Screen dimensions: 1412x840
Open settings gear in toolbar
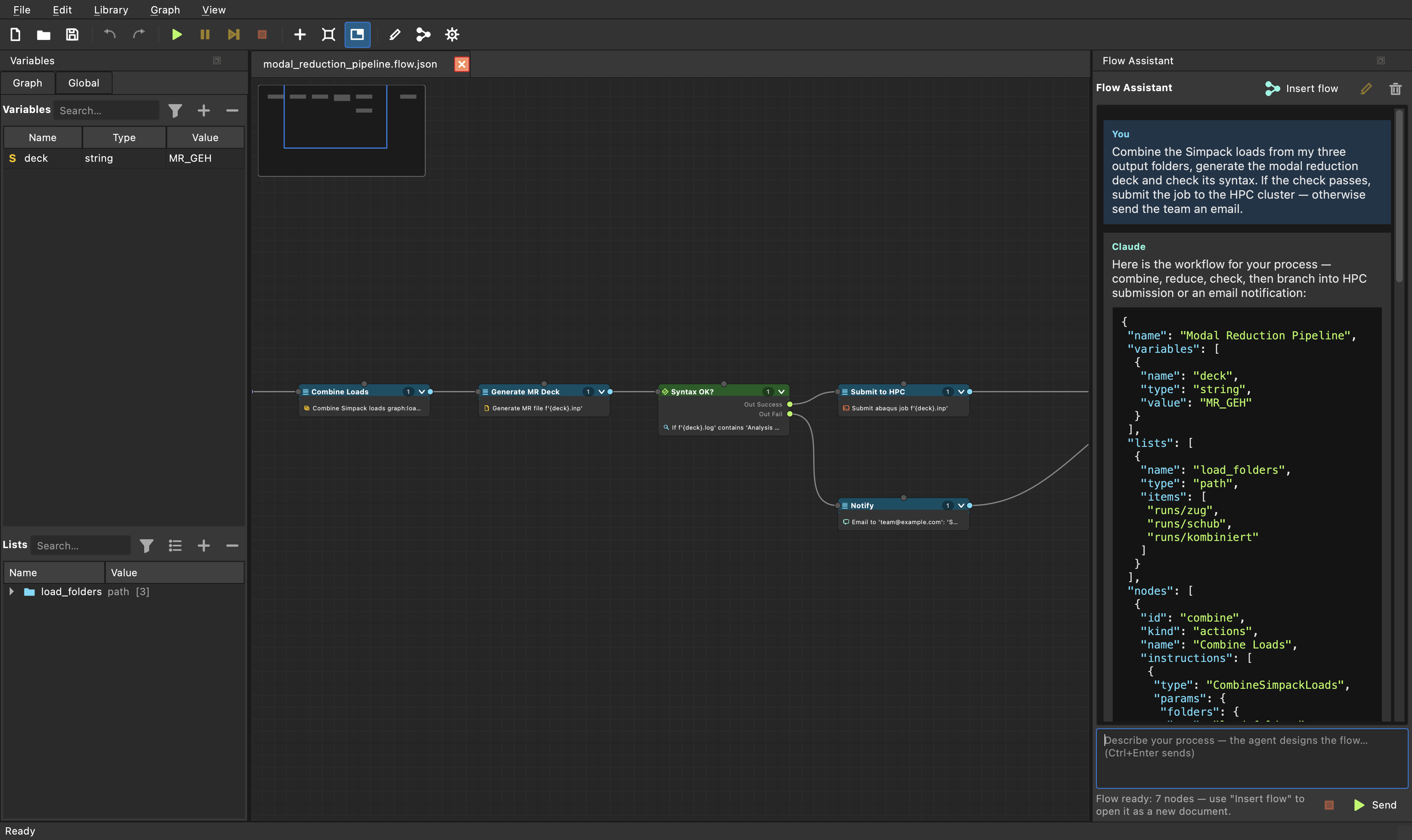pos(452,34)
